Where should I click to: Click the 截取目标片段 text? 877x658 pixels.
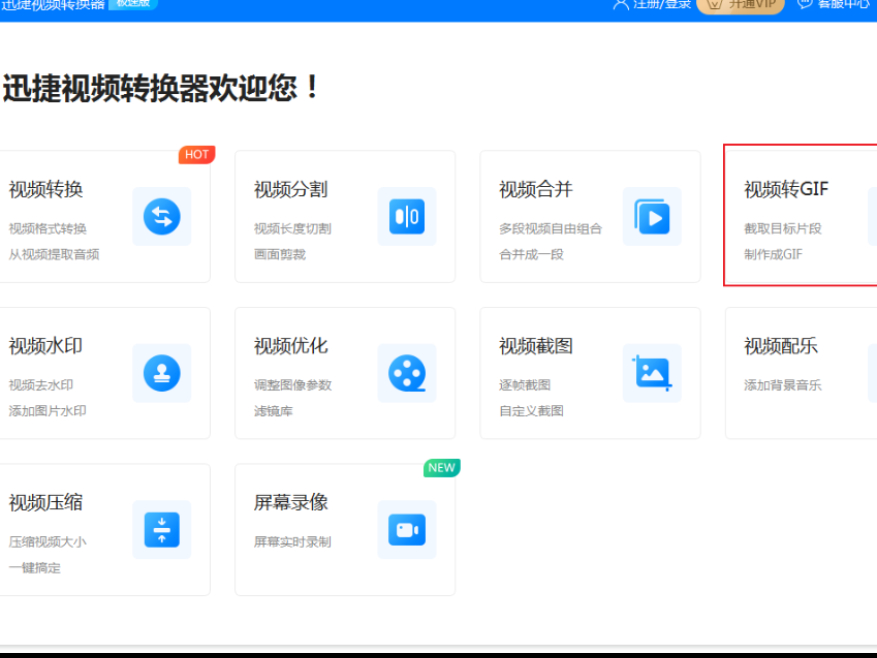click(x=782, y=228)
